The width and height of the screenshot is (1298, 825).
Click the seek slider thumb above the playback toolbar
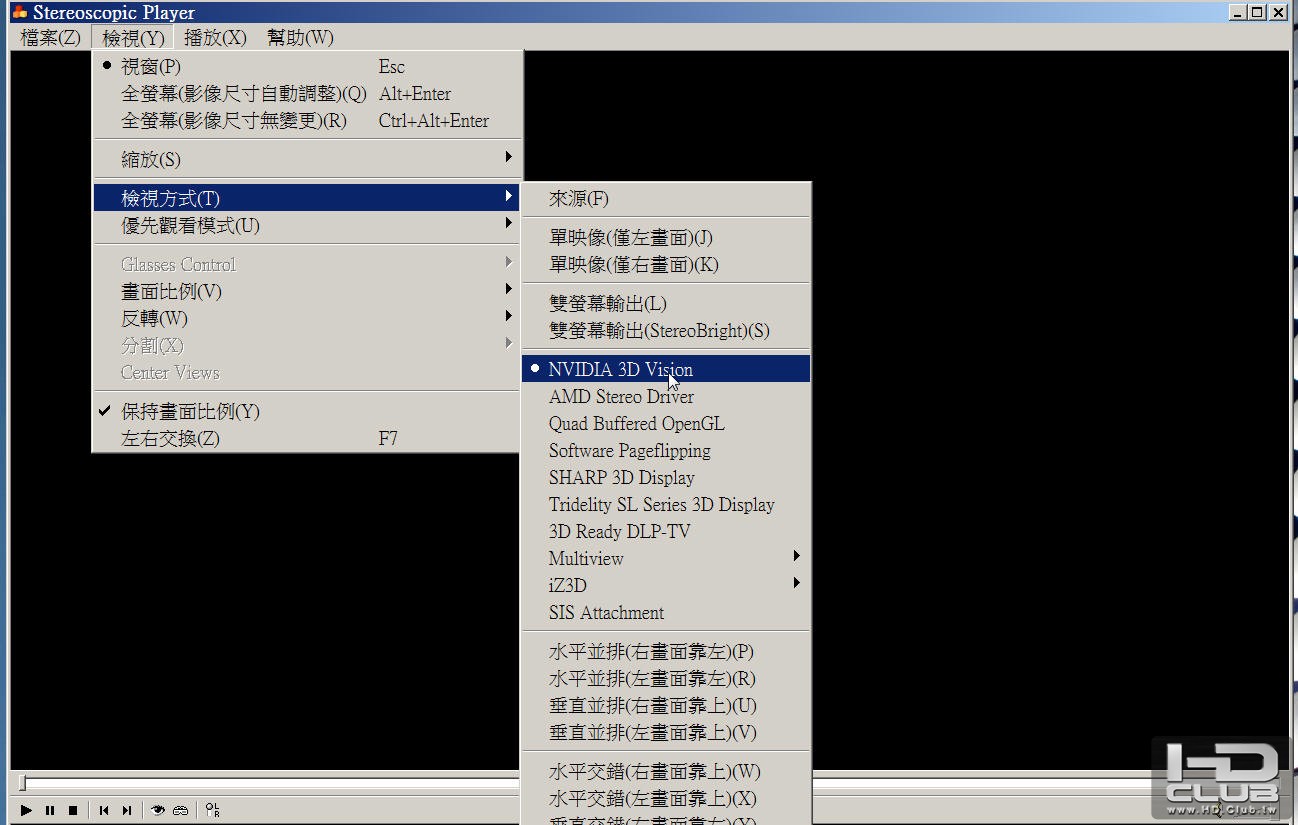coord(22,782)
